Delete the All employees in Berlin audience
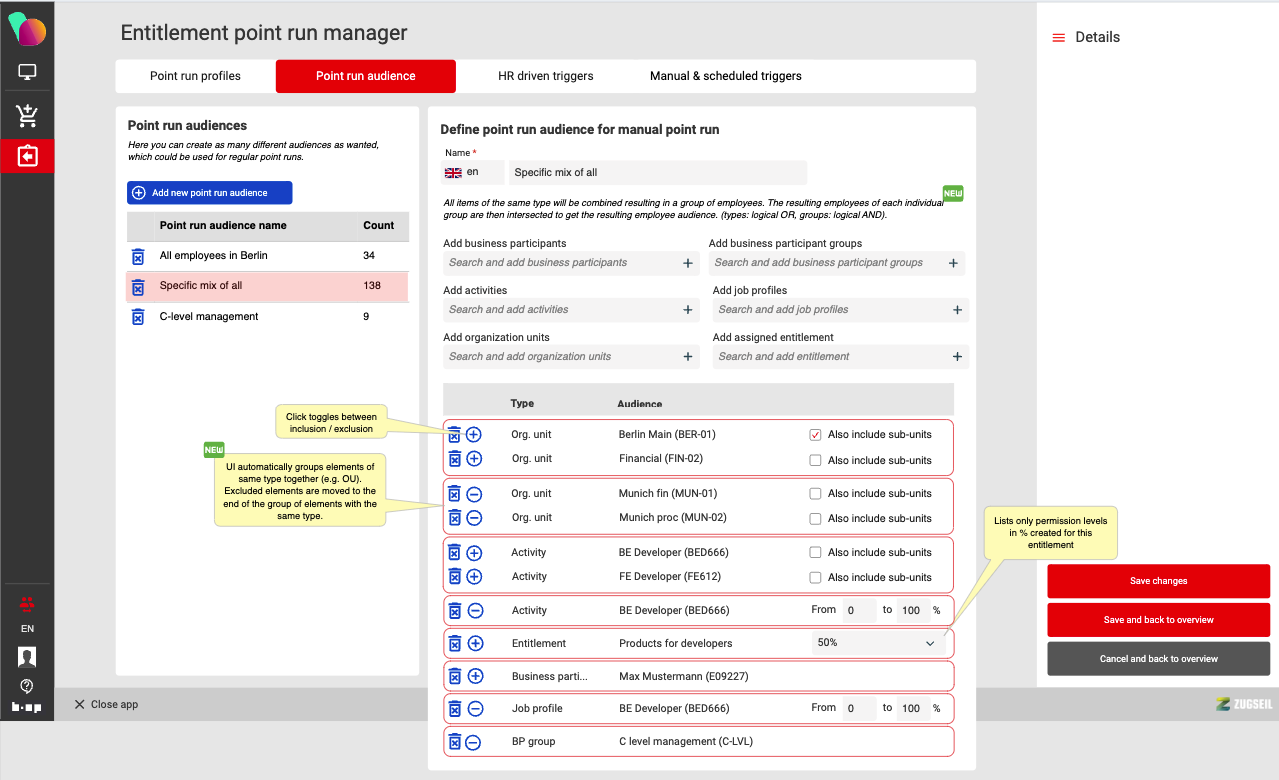The image size is (1279, 780). click(x=138, y=256)
